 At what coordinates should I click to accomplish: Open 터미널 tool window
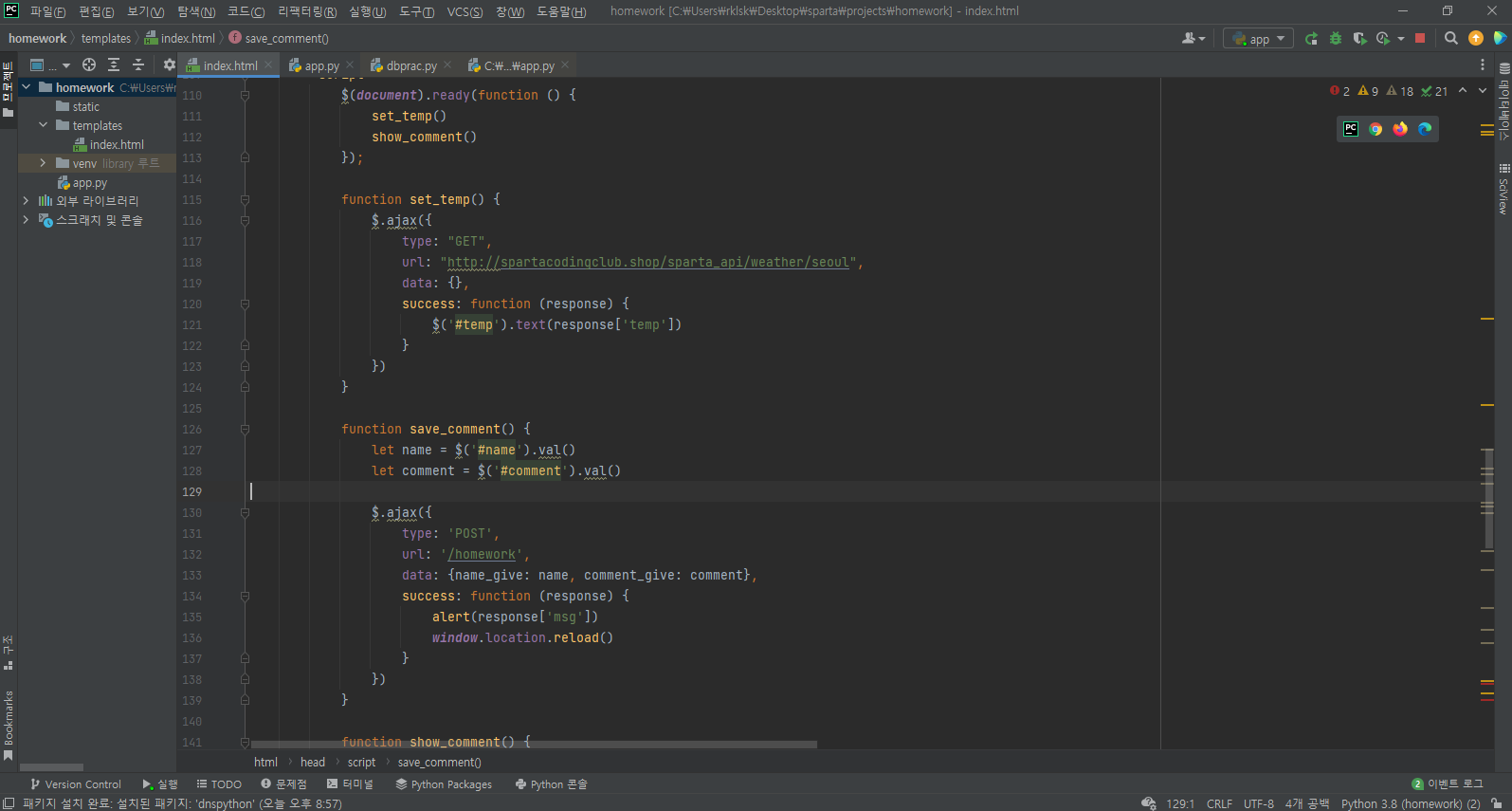(350, 784)
